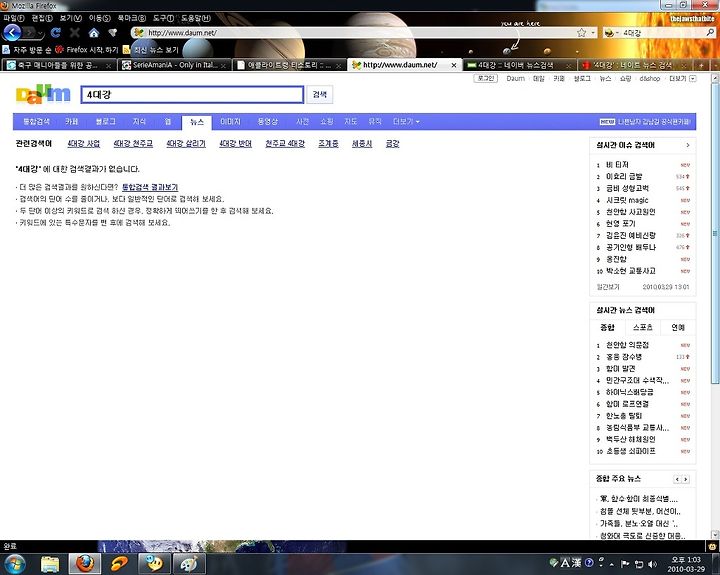Viewport: 720px width, 575px height.
Task: Open 북마크 menu
Action: pyautogui.click(x=131, y=18)
